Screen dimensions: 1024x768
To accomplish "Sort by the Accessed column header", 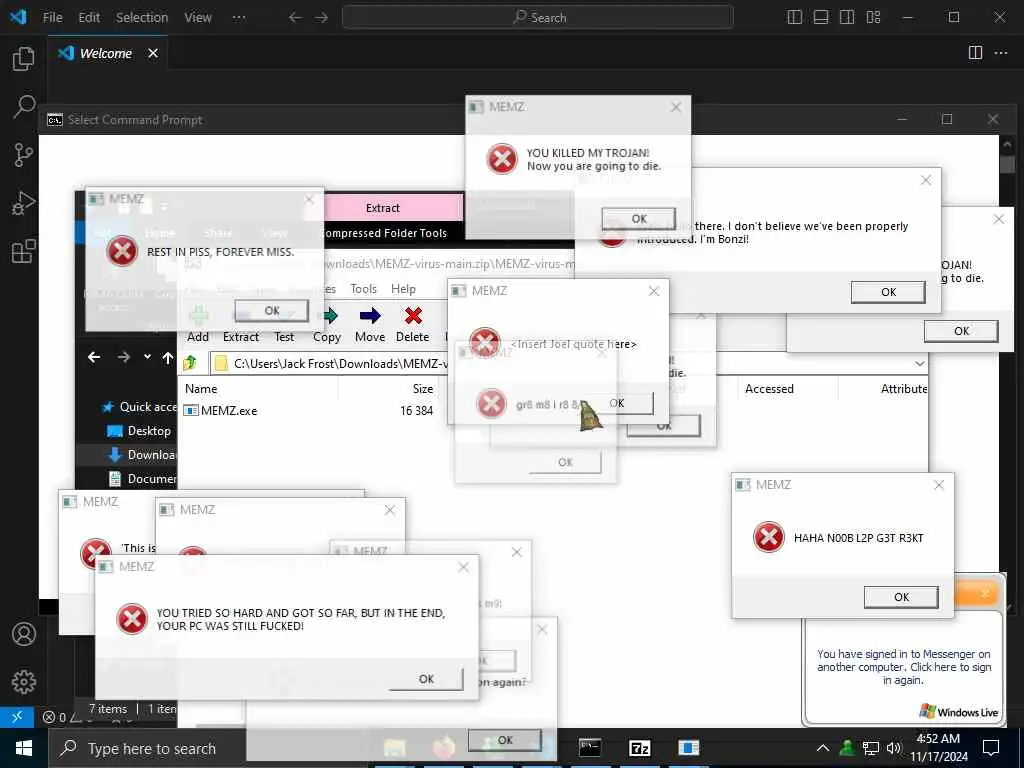I will pyautogui.click(x=769, y=389).
